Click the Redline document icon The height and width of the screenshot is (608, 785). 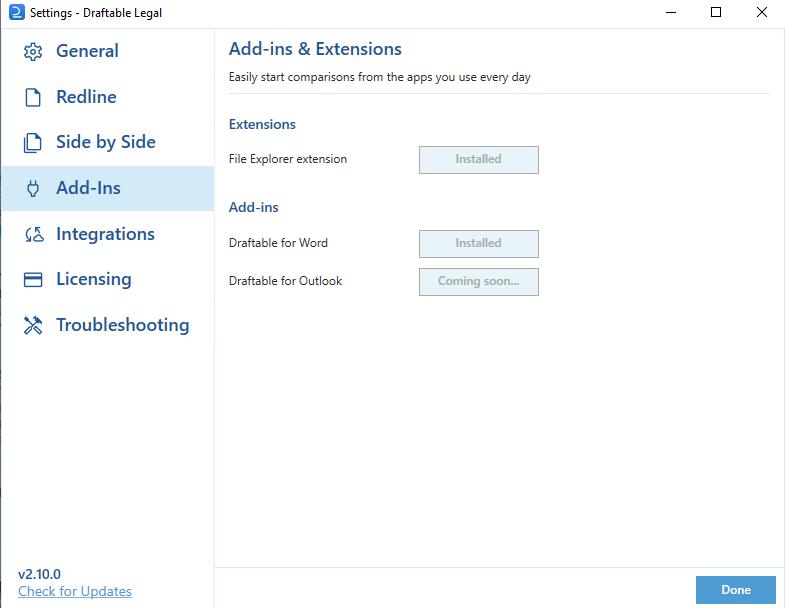tap(33, 97)
